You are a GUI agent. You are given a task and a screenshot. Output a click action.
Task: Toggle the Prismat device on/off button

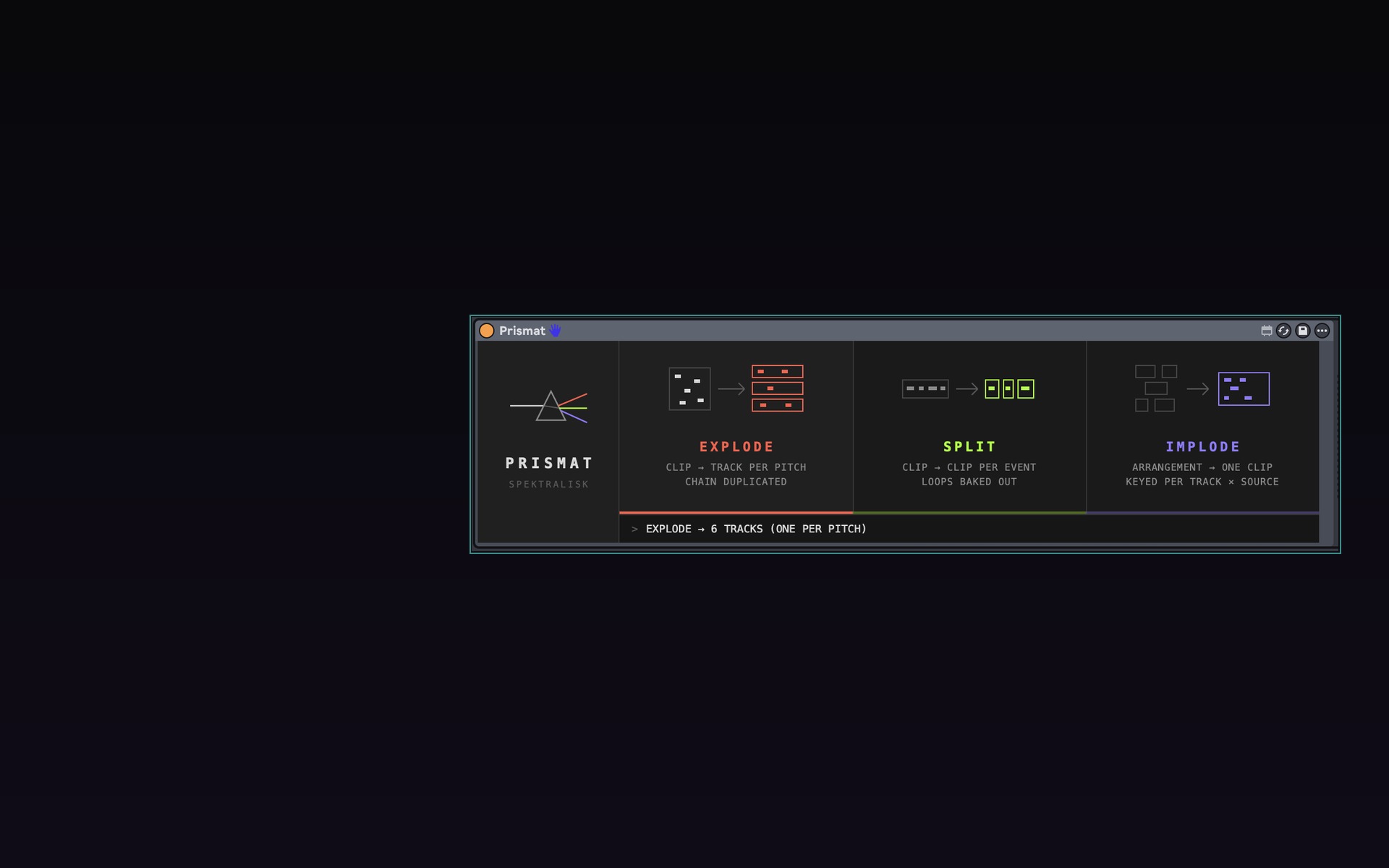[x=487, y=331]
